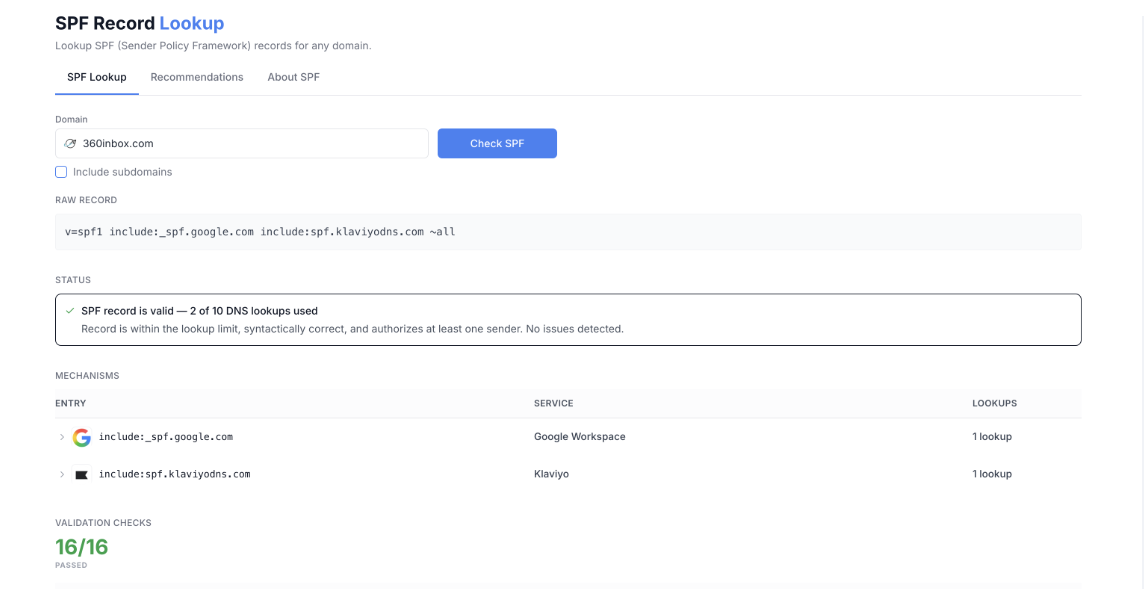Click the Google logo icon in mechanisms

click(82, 437)
